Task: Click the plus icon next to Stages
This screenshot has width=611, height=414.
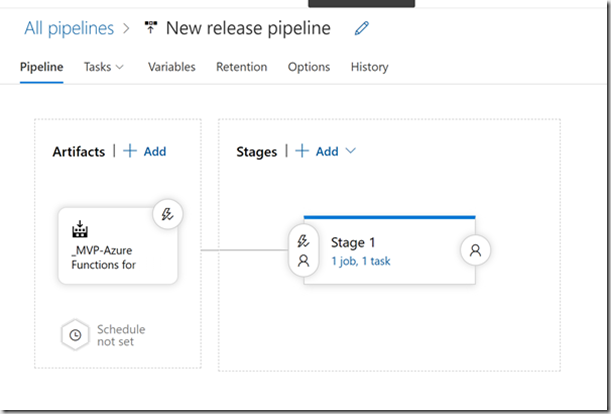Action: coord(302,151)
